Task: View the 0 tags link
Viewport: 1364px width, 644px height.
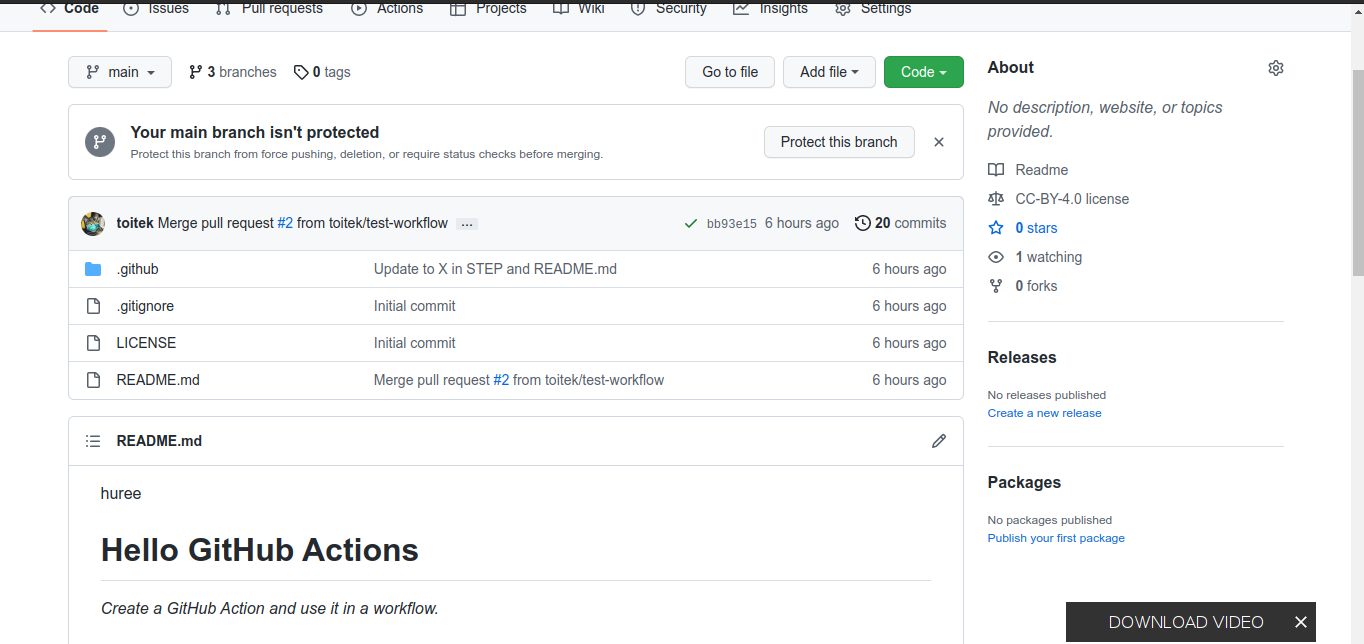Action: point(322,72)
